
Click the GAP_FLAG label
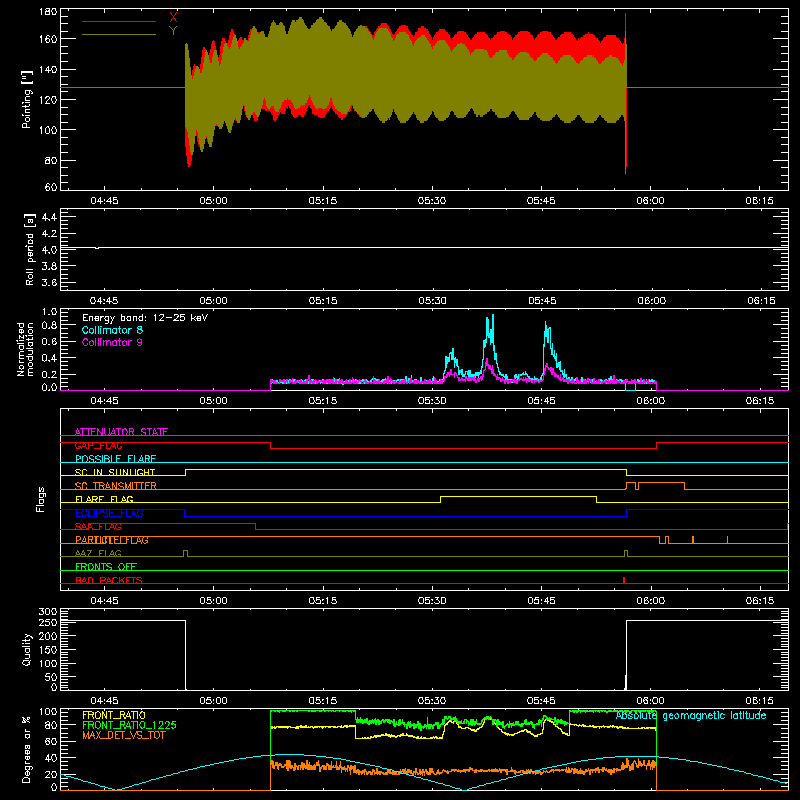point(98,445)
